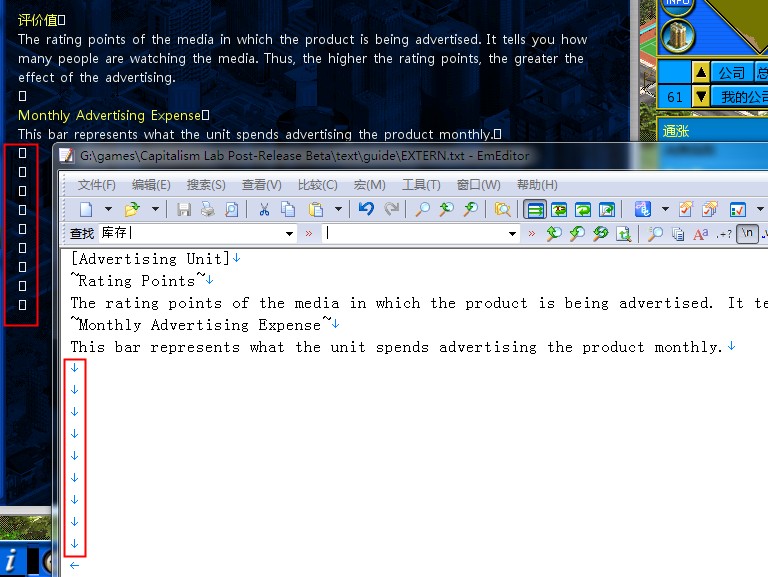Print the current document
The width and height of the screenshot is (768, 577).
coord(208,210)
